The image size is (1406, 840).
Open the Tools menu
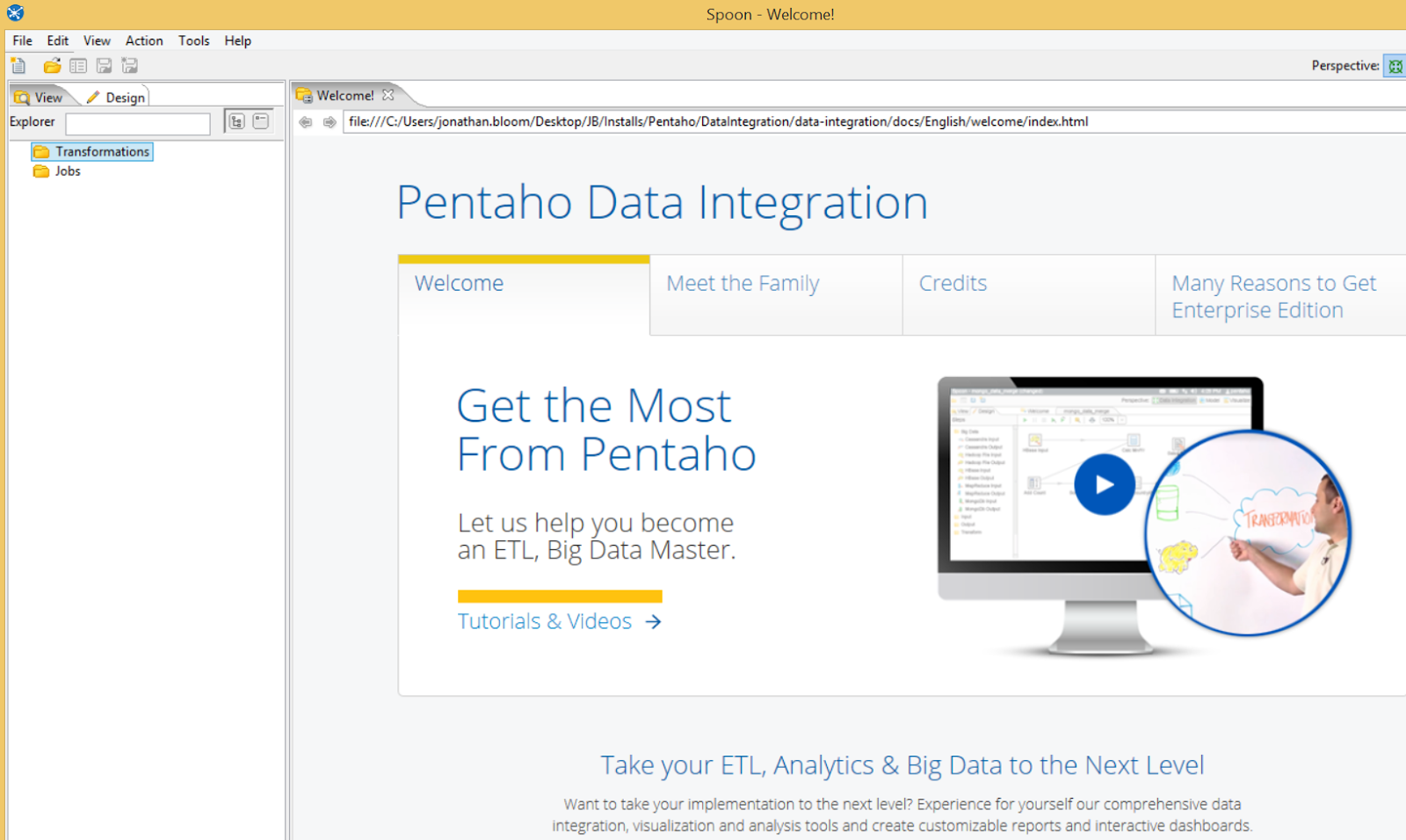194,40
